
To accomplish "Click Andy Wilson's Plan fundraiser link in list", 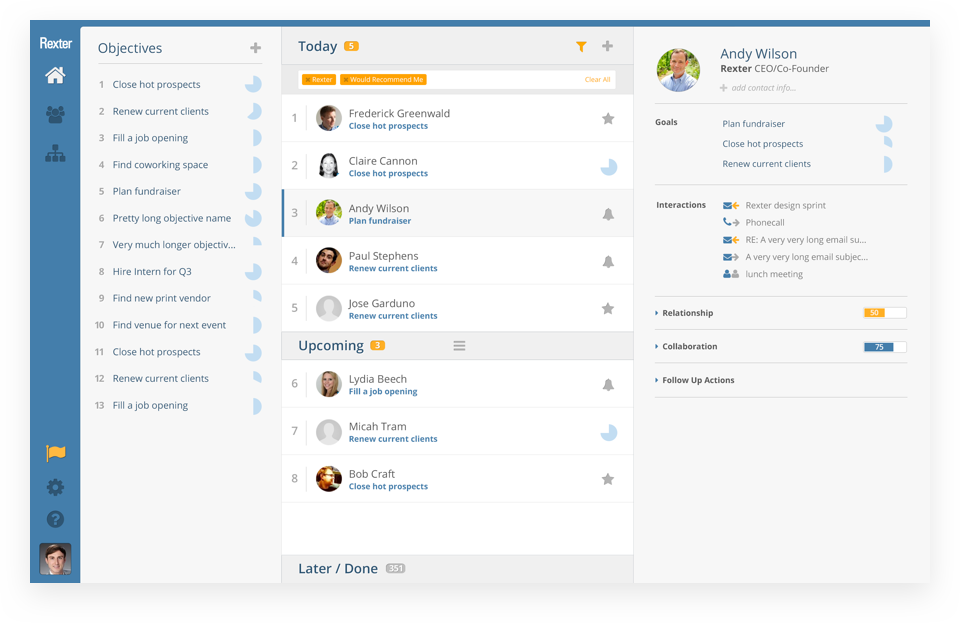I will click(x=380, y=221).
